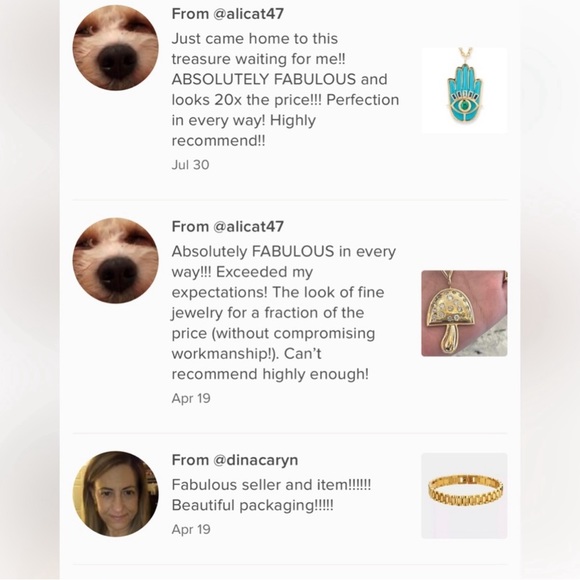The image size is (580, 580).
Task: Select the Apr 19 date under alicat47's review
Action: (x=191, y=398)
